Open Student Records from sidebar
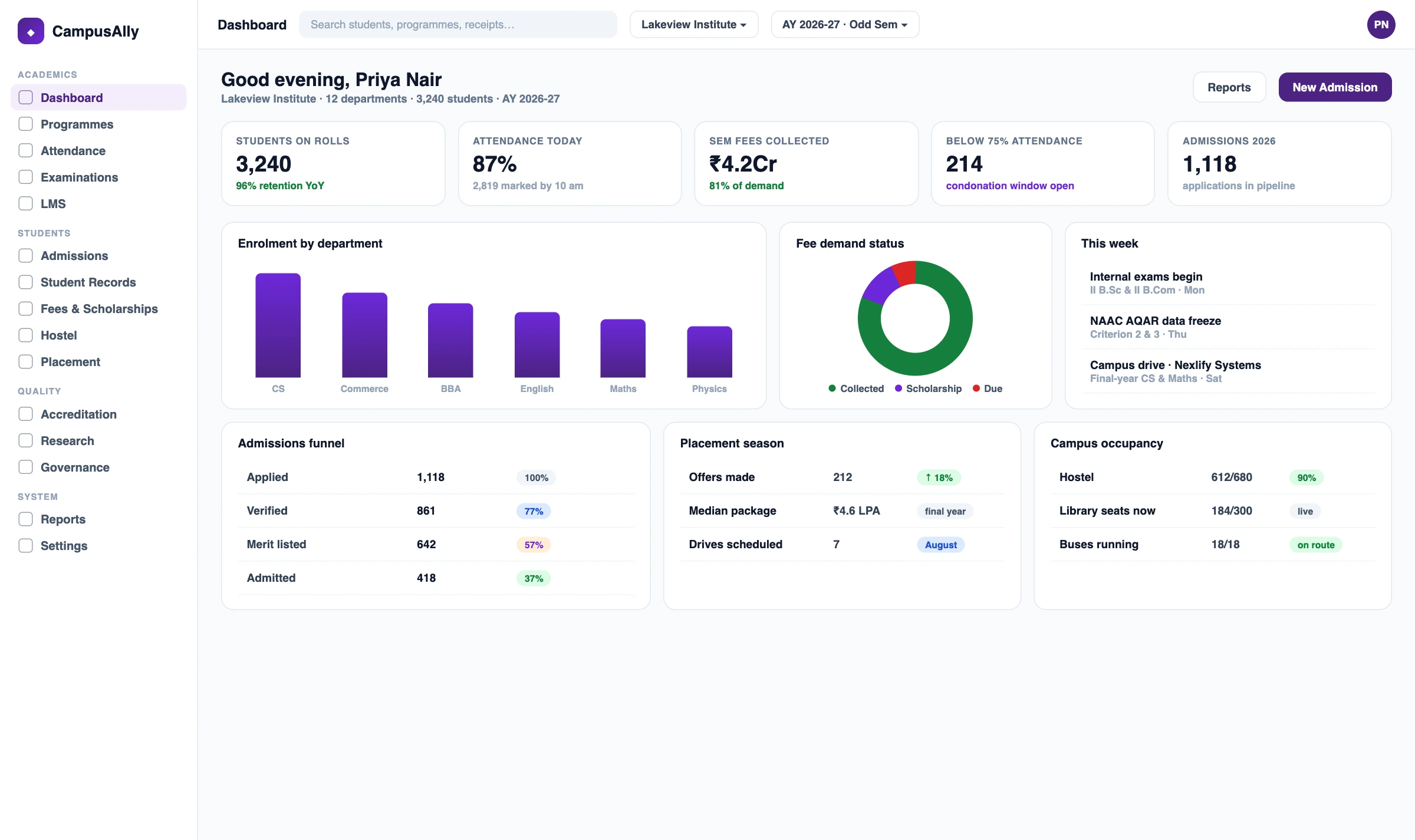The height and width of the screenshot is (840, 1415). pyautogui.click(x=98, y=282)
